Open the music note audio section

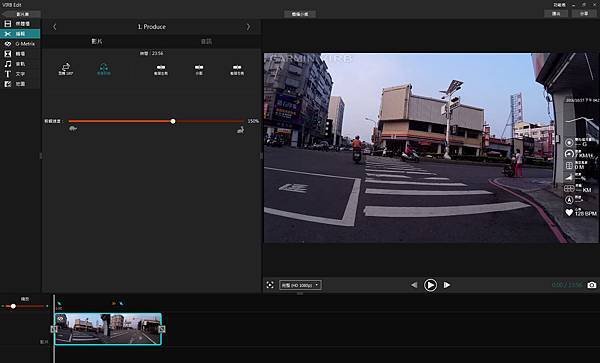point(20,64)
